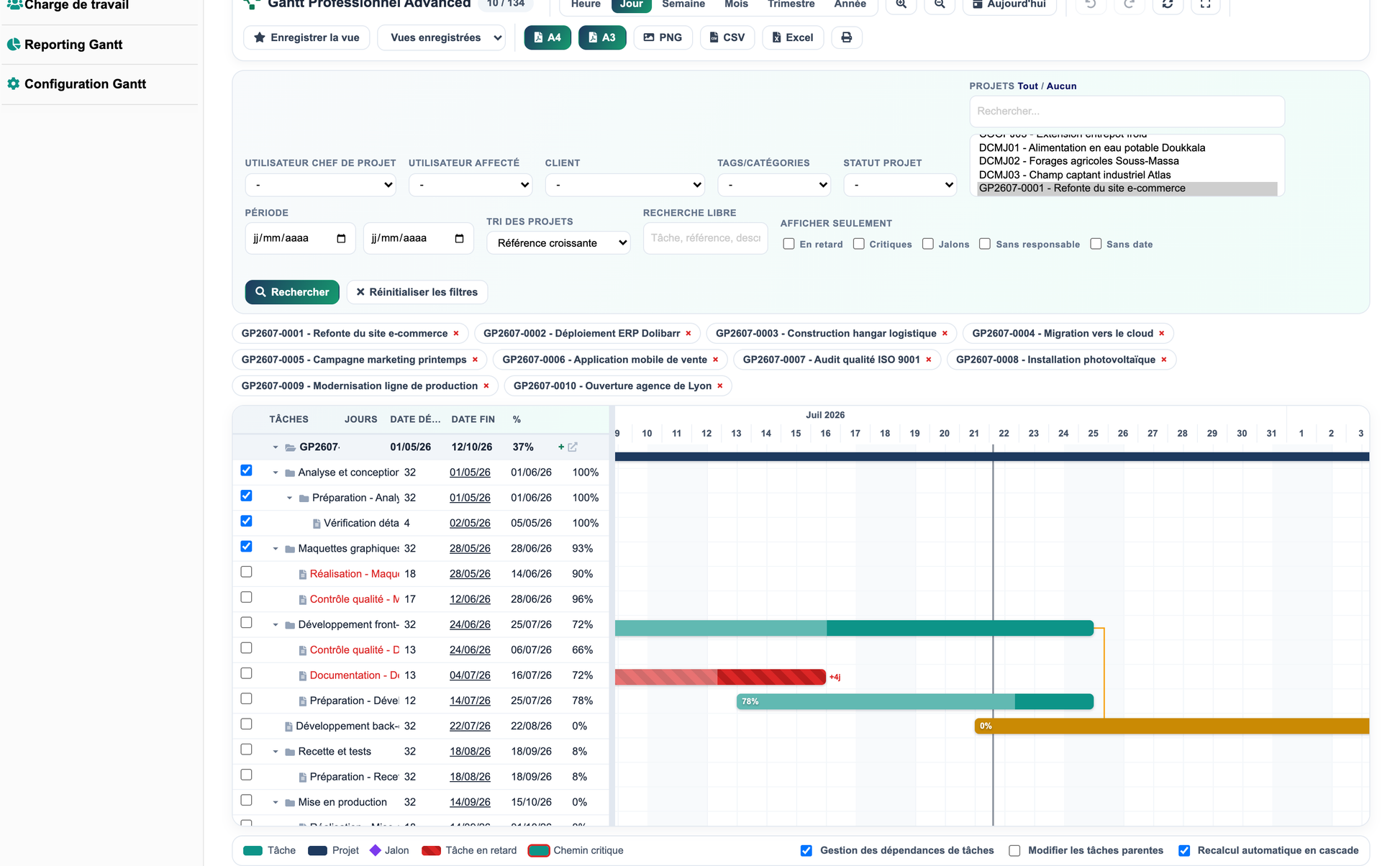This screenshot has height=866, width=1400.
Task: Click the print icon button
Action: [847, 37]
